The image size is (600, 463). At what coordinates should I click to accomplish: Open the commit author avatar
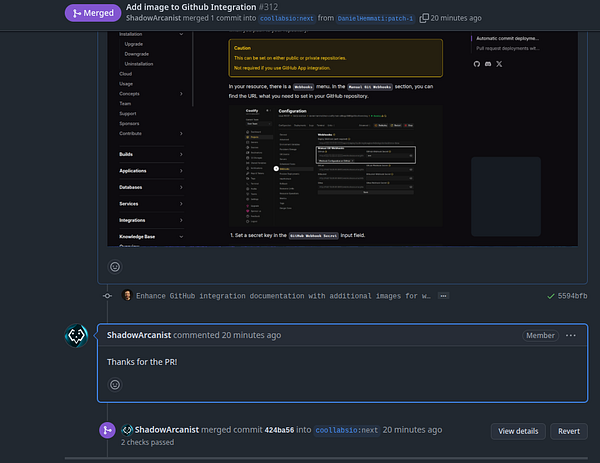coord(127,295)
